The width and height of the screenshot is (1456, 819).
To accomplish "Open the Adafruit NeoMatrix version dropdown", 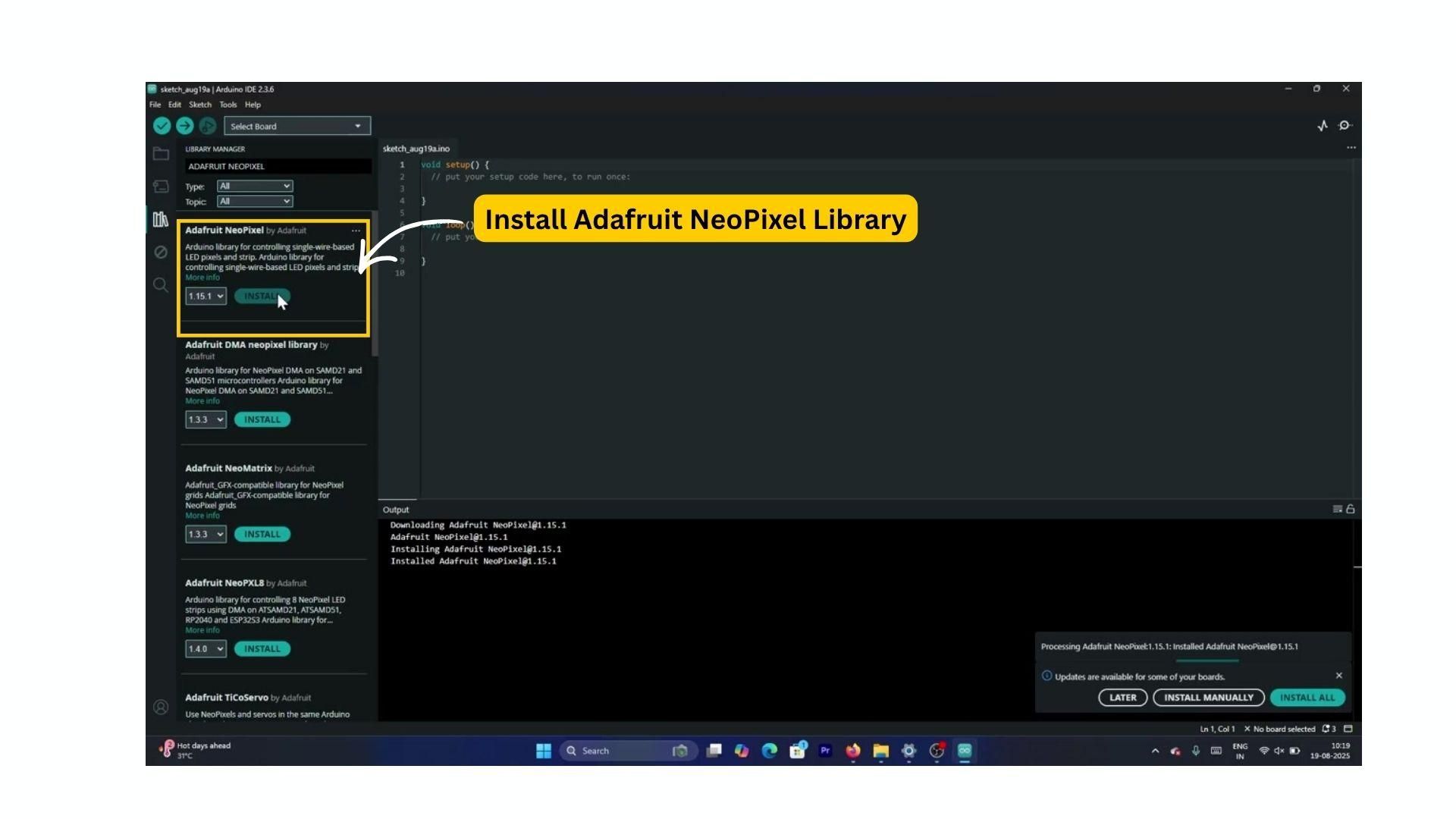I will pos(206,535).
